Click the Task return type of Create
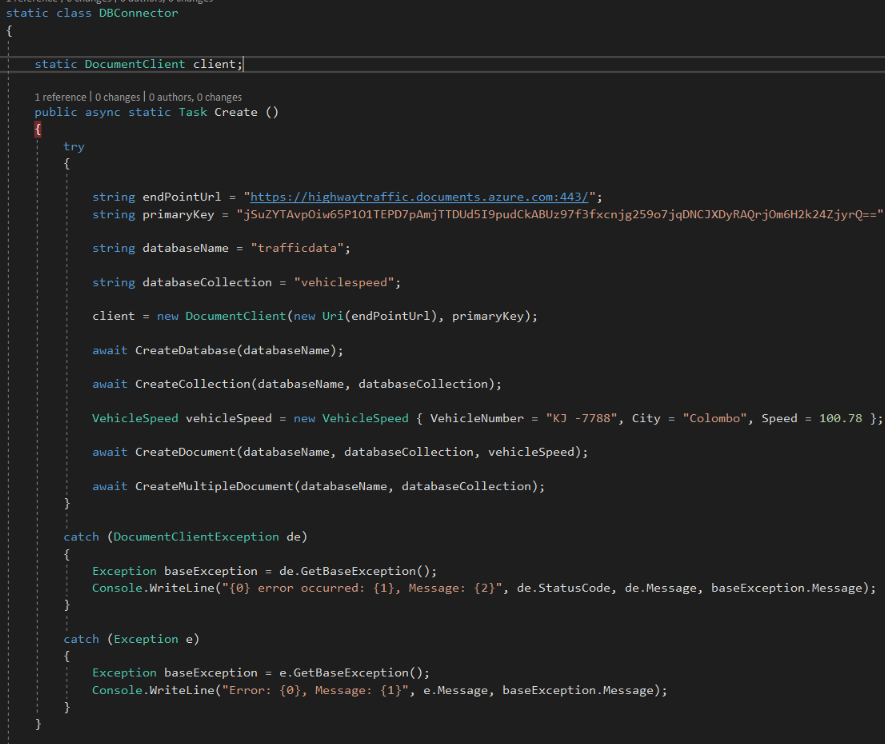Screen dimensions: 885x744 pyautogui.click(x=193, y=112)
